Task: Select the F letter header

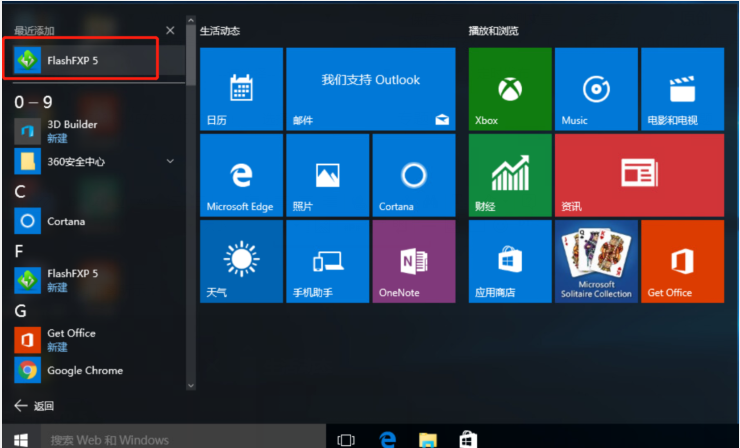Action: pos(19,251)
